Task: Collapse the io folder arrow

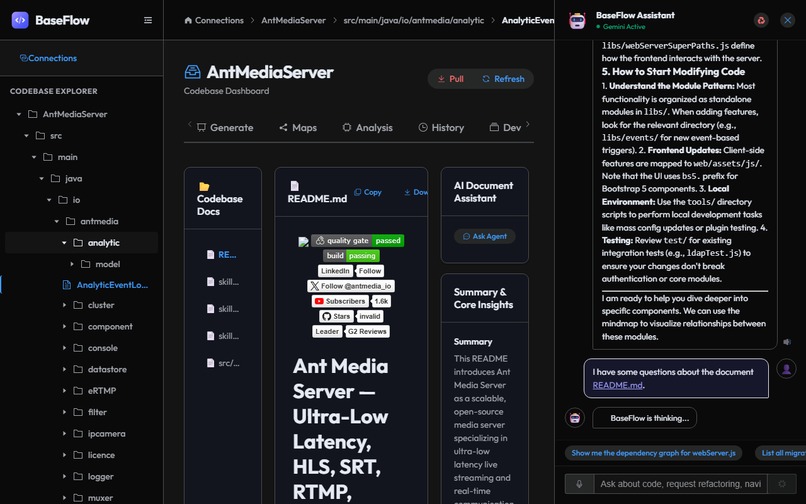Action: pos(49,200)
